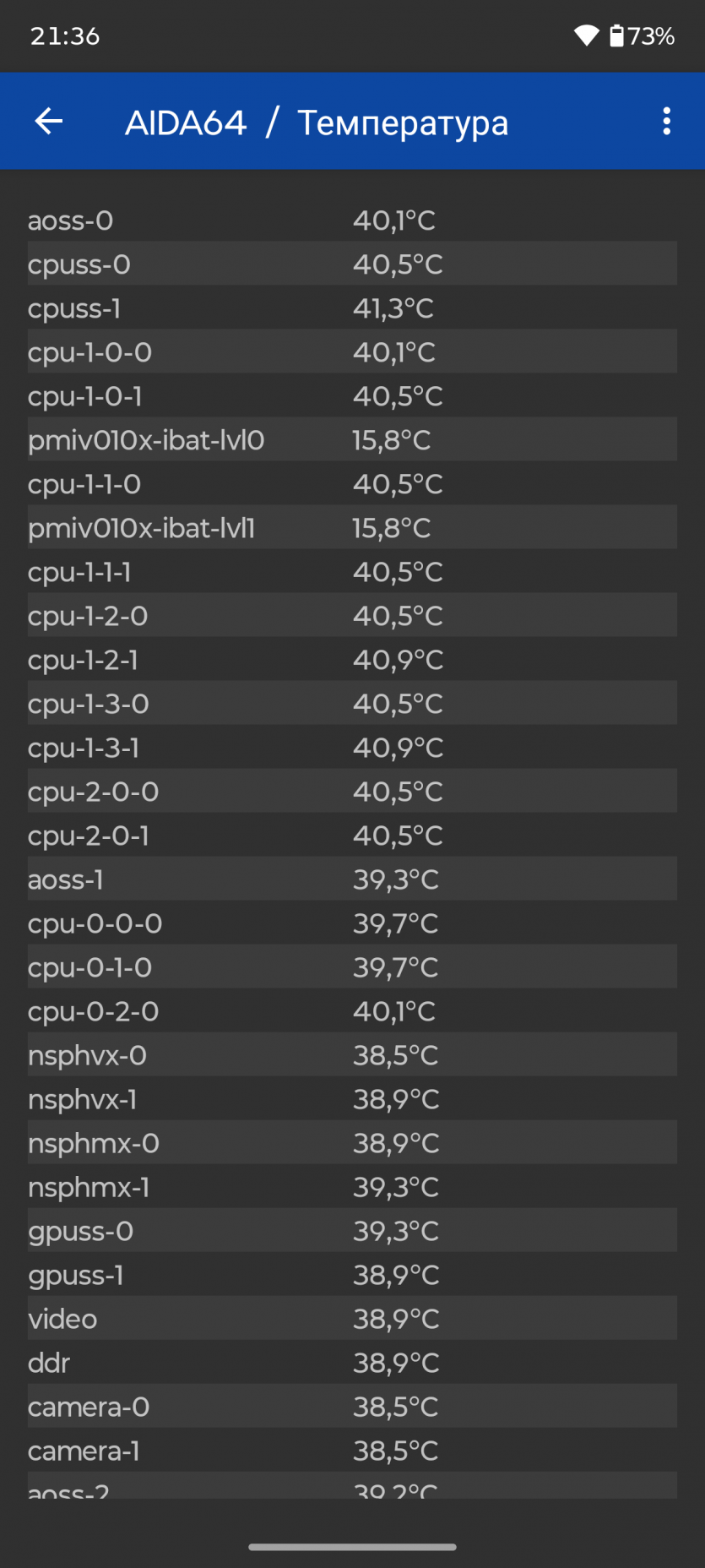705x1568 pixels.
Task: Select the nsphvx-0 temperature row
Action: (x=352, y=1055)
